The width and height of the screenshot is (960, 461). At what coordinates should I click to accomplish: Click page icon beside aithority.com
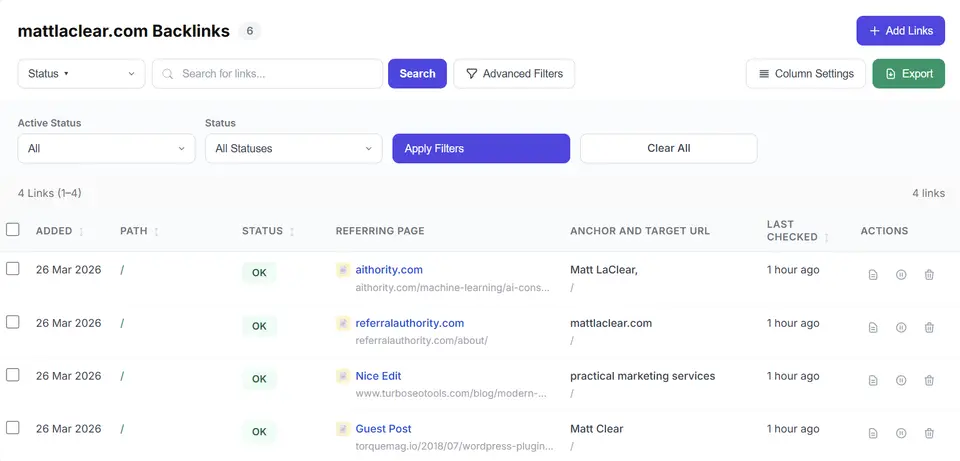point(343,270)
